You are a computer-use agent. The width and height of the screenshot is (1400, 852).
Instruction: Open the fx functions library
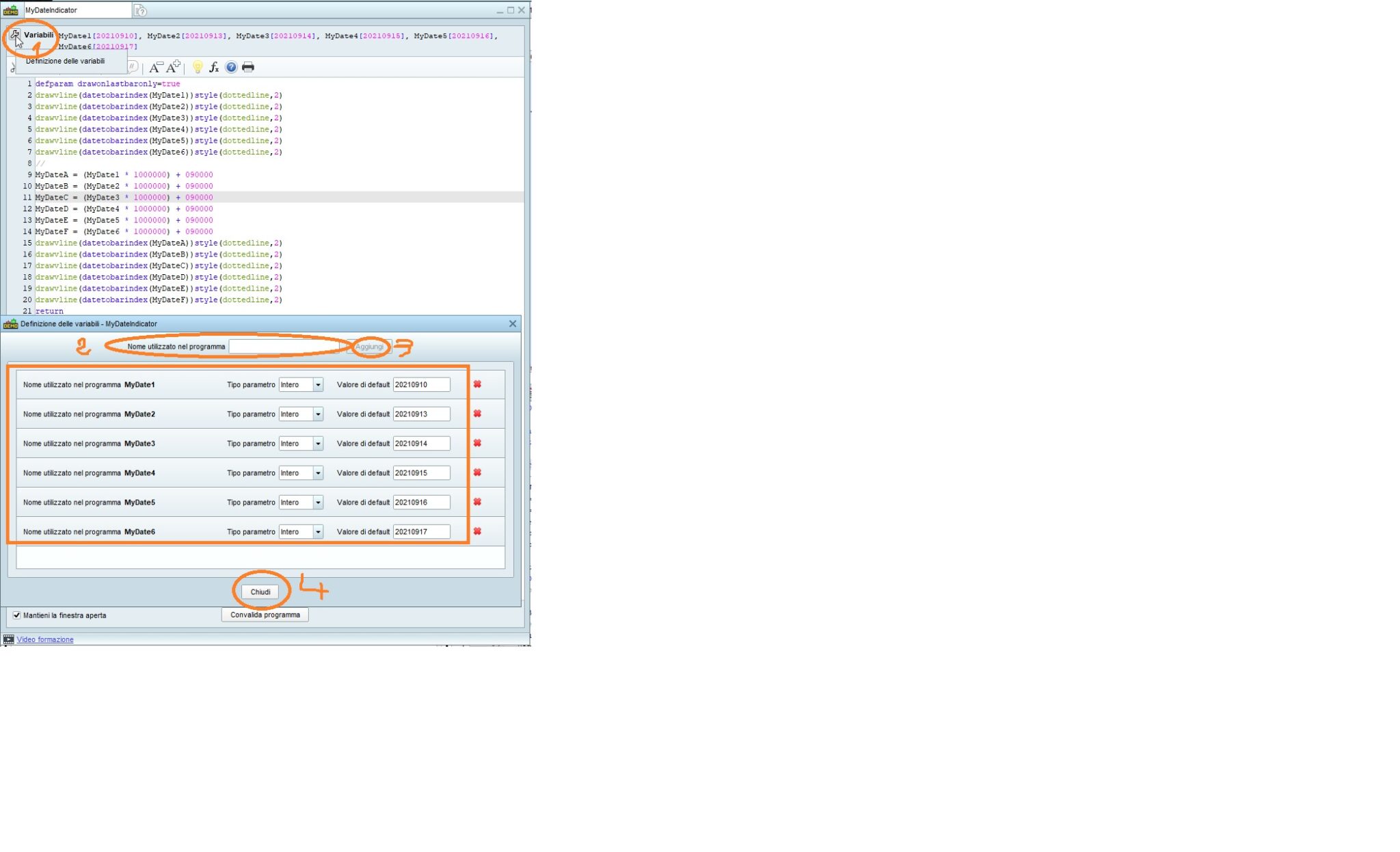tap(214, 67)
